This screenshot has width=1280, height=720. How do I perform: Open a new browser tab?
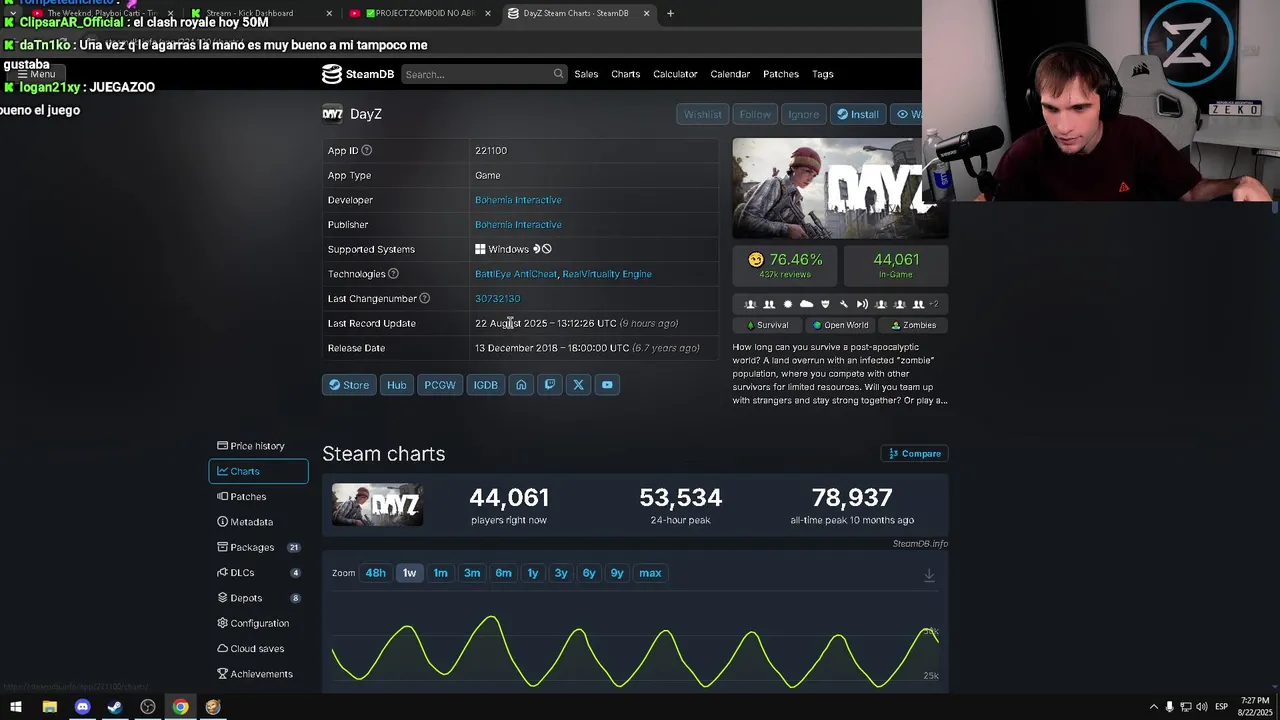pyautogui.click(x=670, y=13)
